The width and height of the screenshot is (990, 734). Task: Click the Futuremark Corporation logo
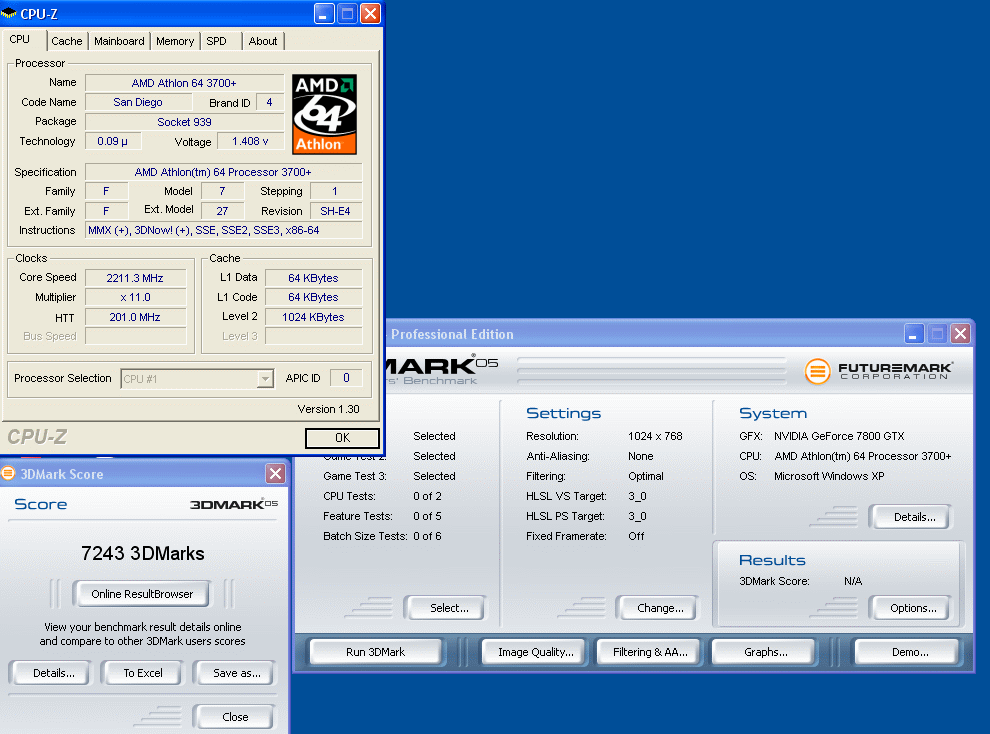[878, 370]
